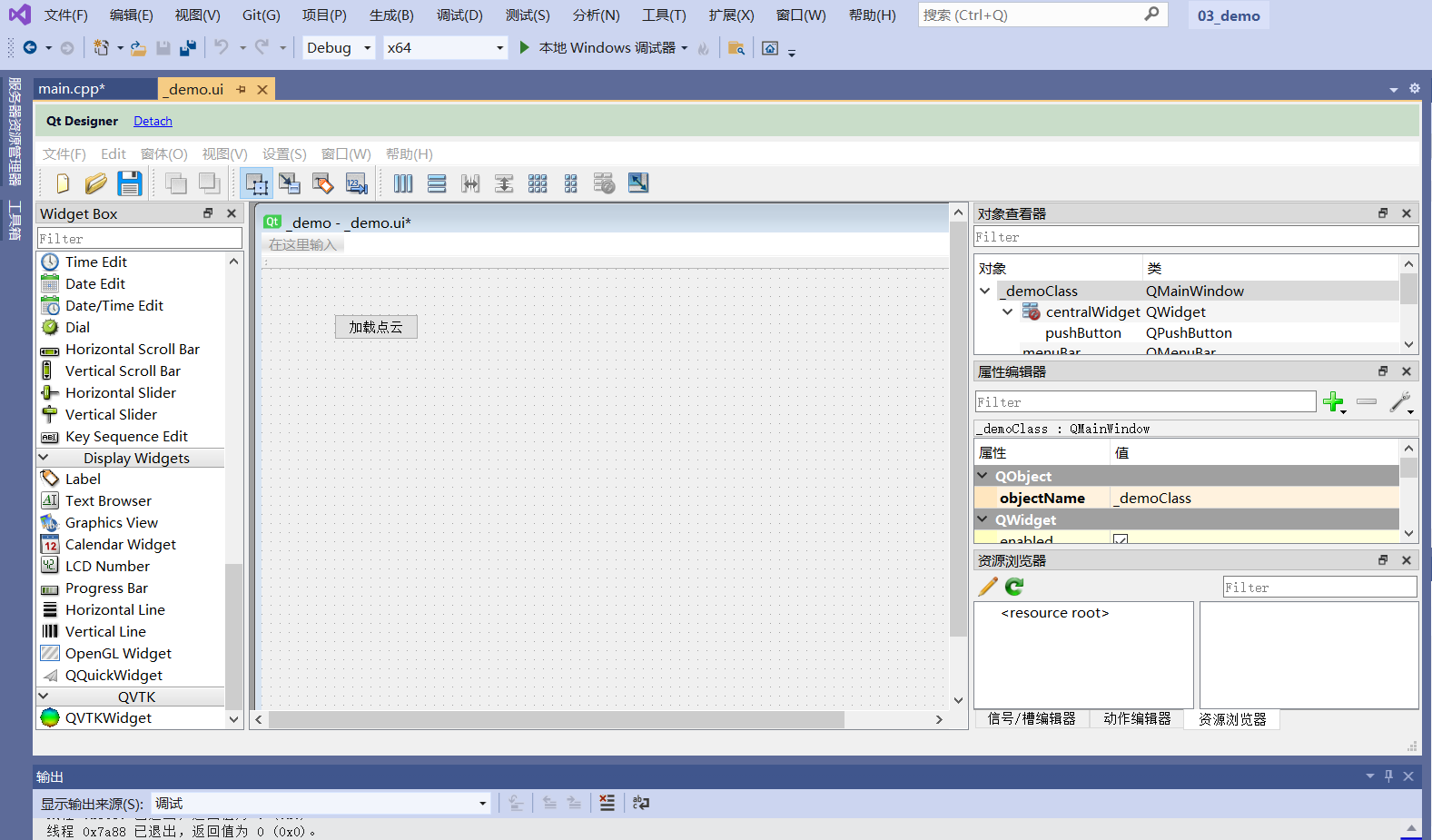This screenshot has height=840, width=1432.
Task: Click the Break Layout icon
Action: click(x=605, y=183)
